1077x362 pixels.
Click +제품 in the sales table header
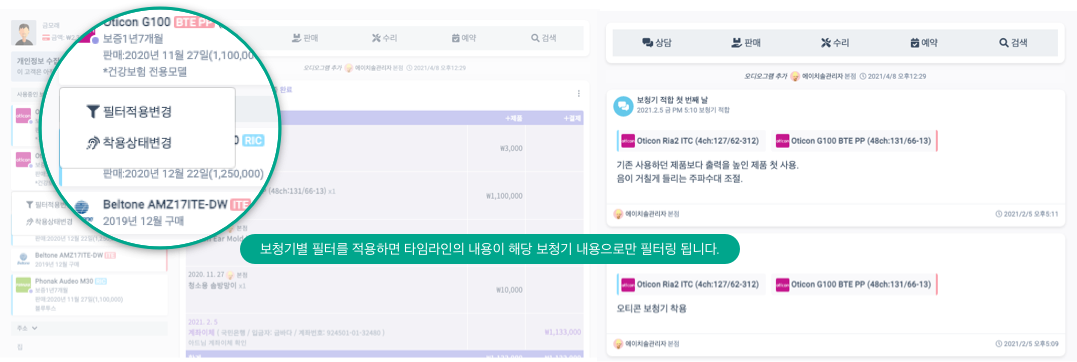[x=514, y=118]
